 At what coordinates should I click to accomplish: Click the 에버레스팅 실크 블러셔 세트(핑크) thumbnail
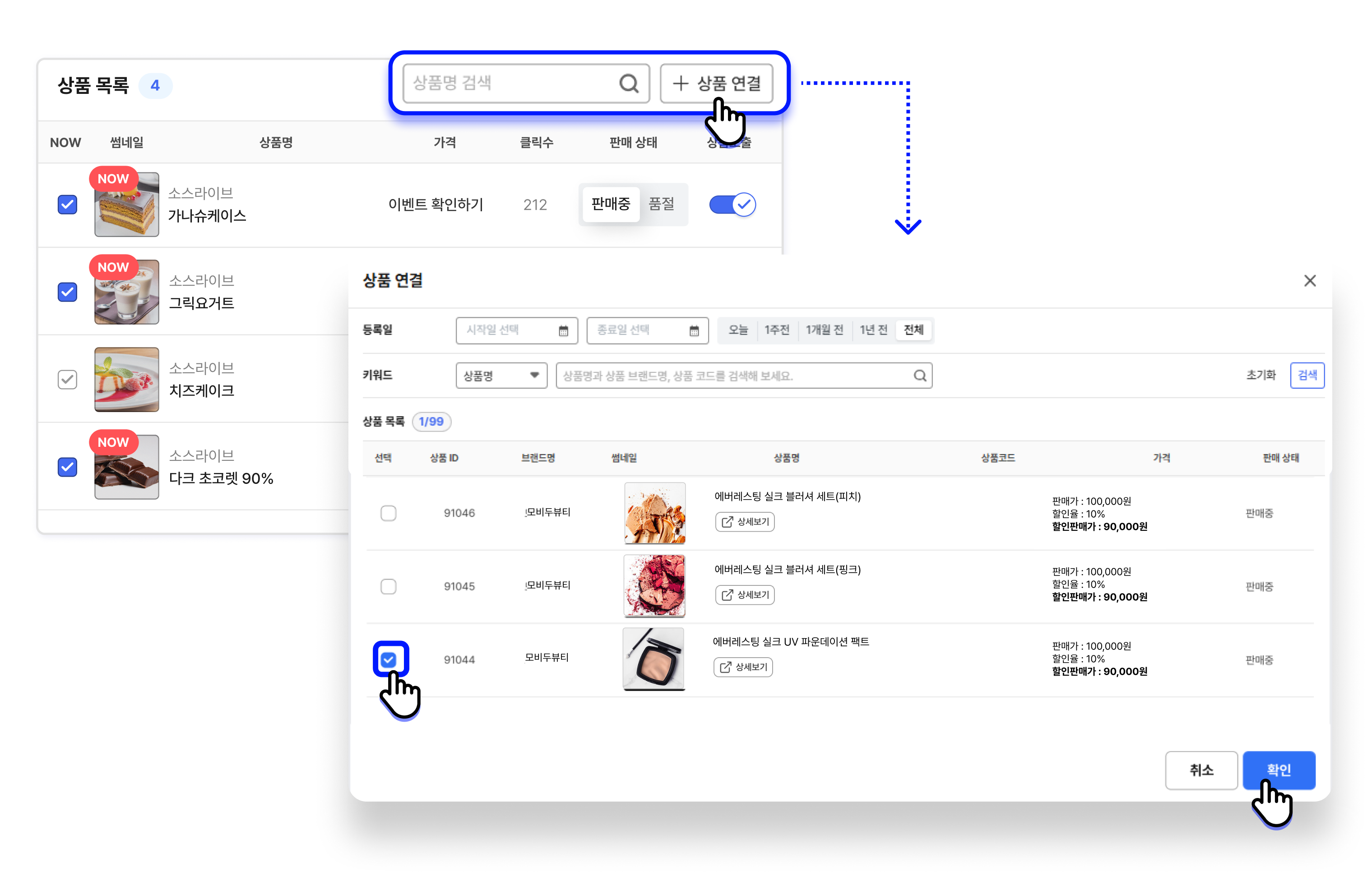(654, 586)
